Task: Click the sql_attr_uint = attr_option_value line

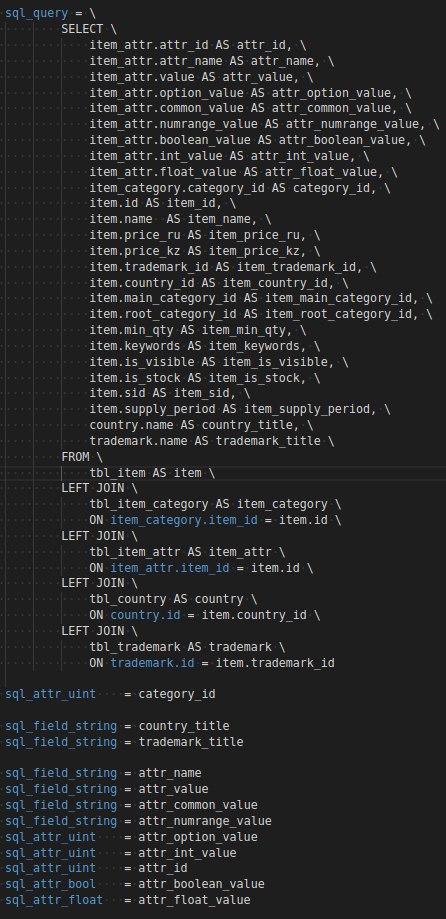Action: click(x=131, y=836)
